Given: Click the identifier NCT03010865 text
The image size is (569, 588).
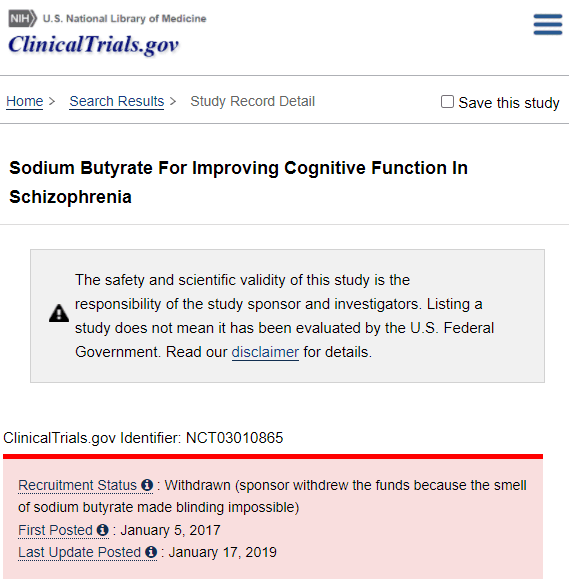Looking at the screenshot, I should click(x=234, y=438).
